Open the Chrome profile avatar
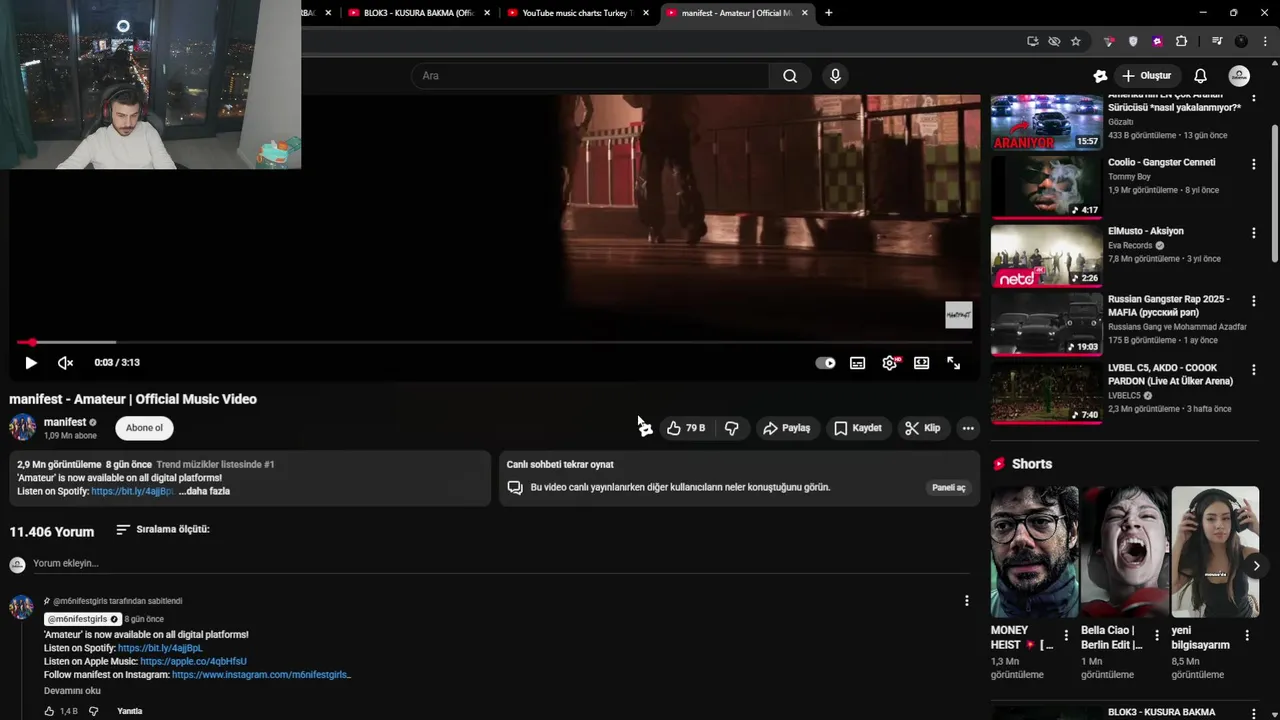Viewport: 1280px width, 720px height. pyautogui.click(x=1241, y=41)
